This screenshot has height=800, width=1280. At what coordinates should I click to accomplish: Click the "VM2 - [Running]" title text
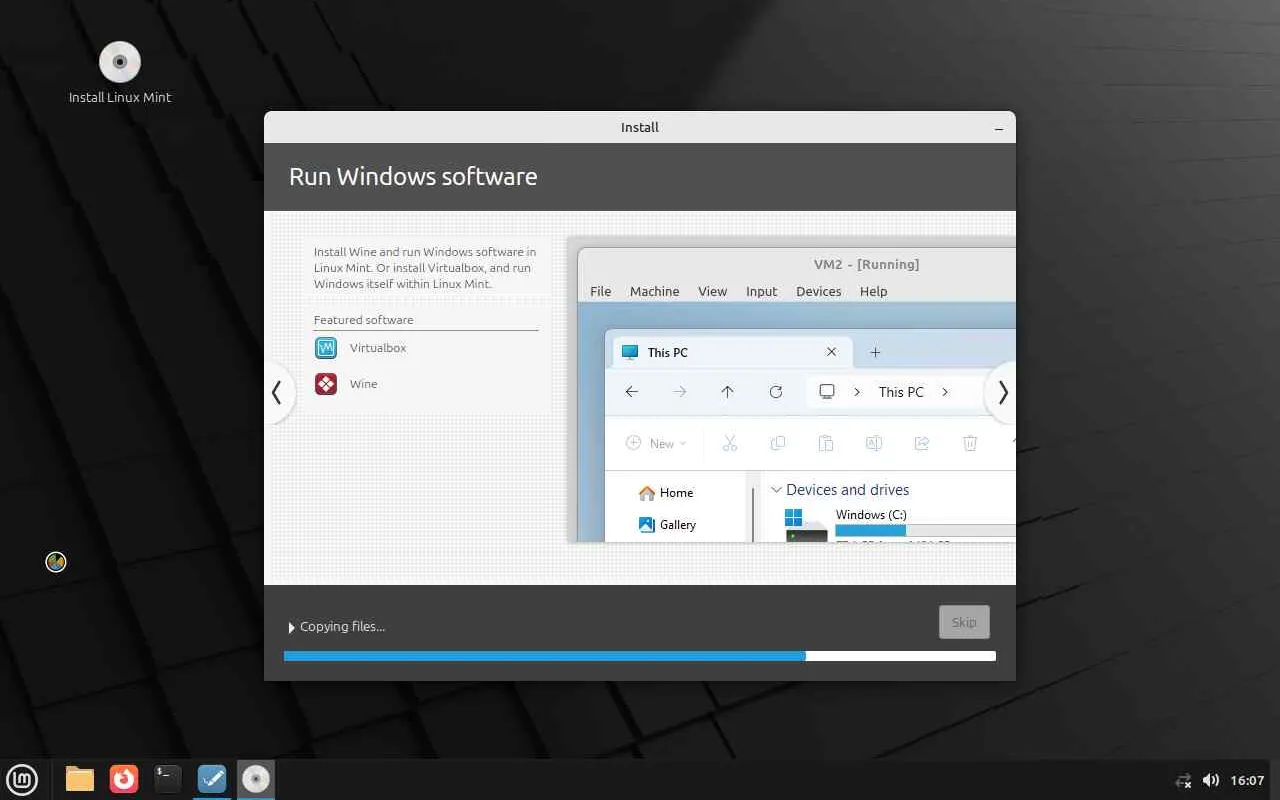[x=867, y=264]
